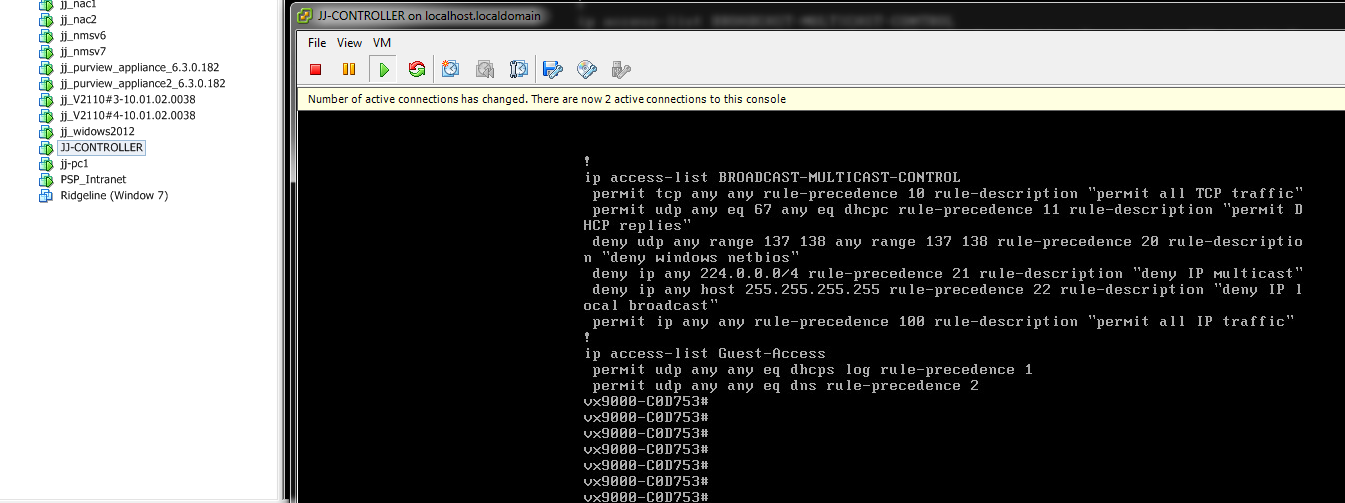This screenshot has height=503, width=1345.
Task: Click the 'permit tcp any any rule-precedence 10' line
Action: 948,193
